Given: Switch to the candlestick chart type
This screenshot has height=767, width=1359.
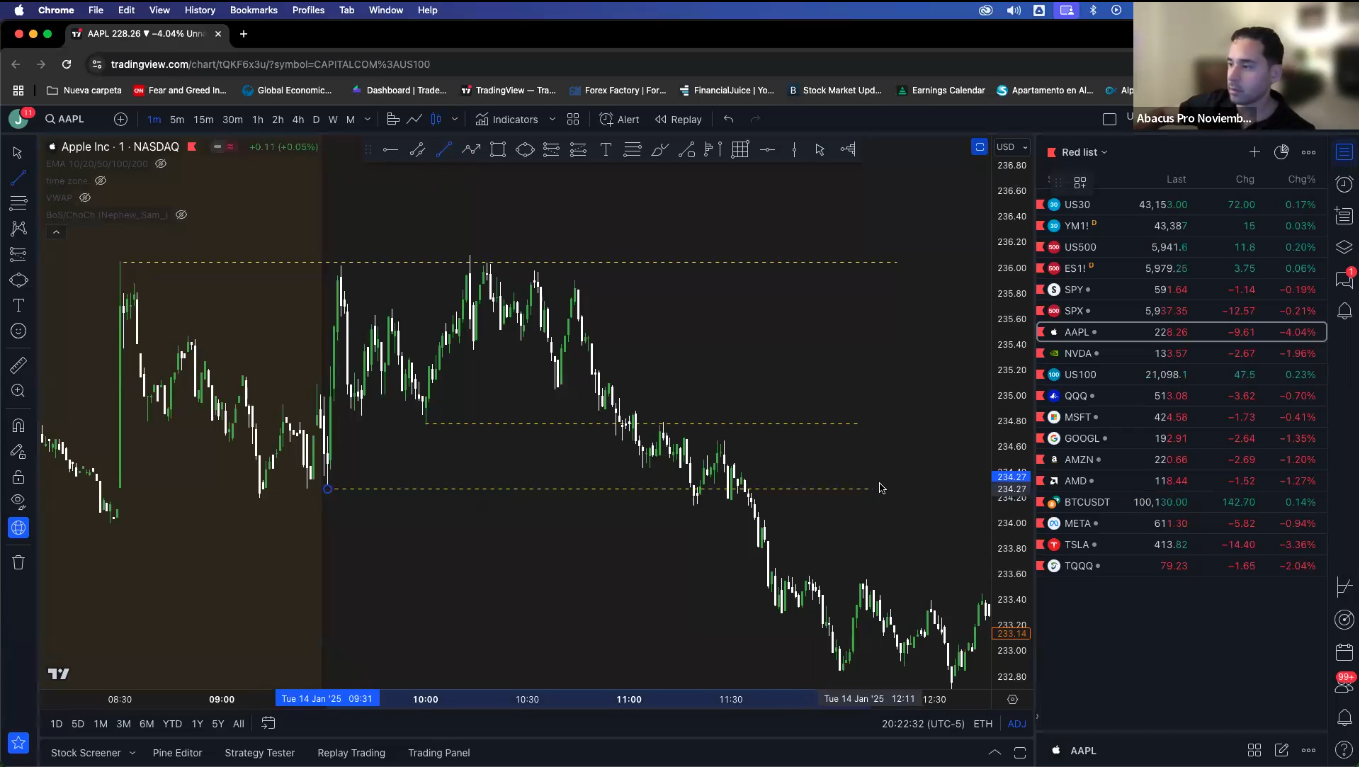Looking at the screenshot, I should [x=436, y=119].
